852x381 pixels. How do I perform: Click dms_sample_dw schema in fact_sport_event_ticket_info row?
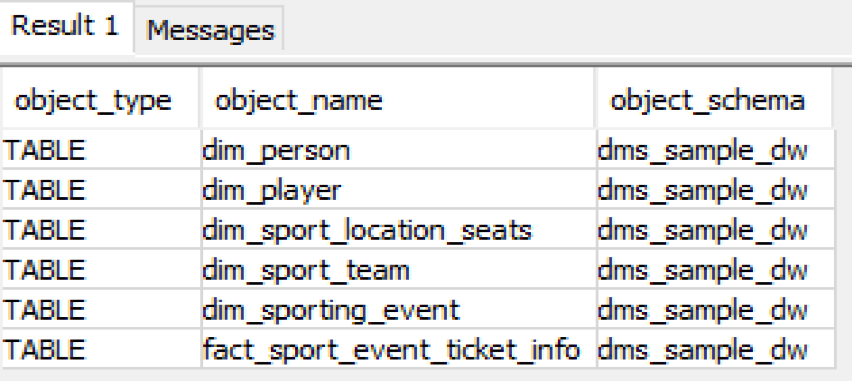click(x=716, y=349)
